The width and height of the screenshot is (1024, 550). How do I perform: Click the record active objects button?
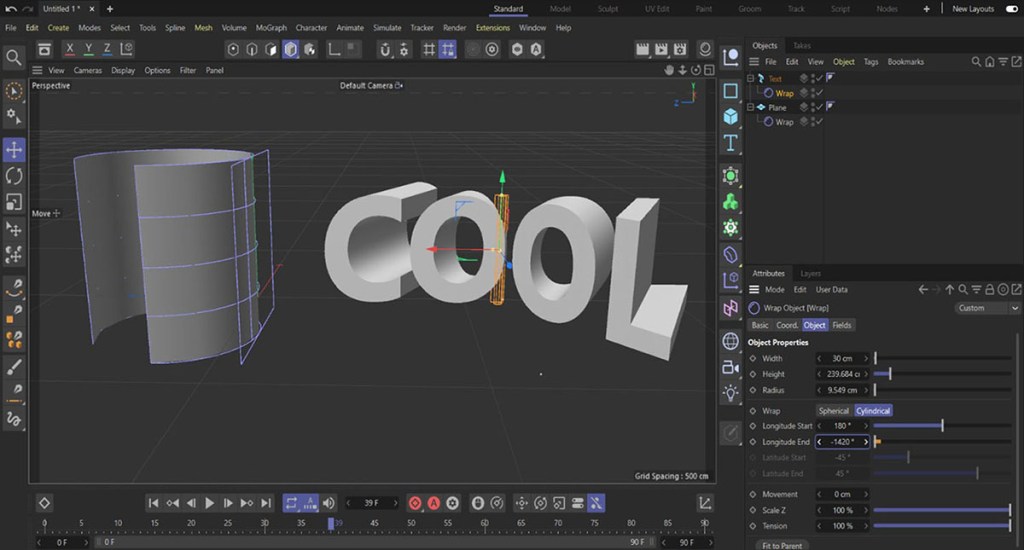[414, 503]
